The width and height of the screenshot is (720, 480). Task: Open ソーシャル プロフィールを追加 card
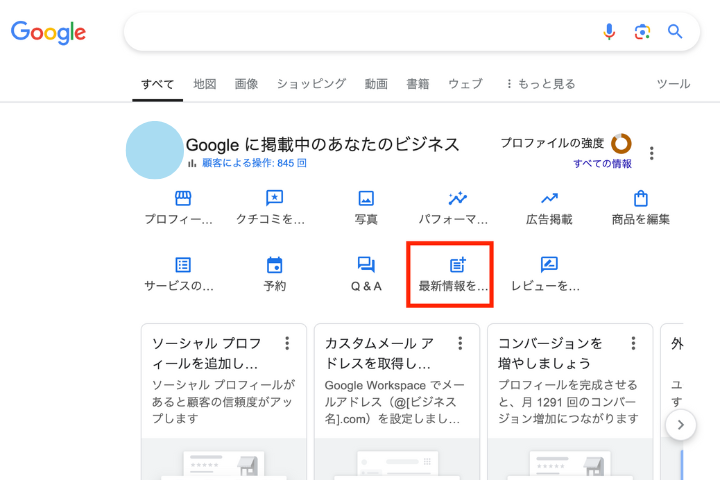tap(224, 402)
